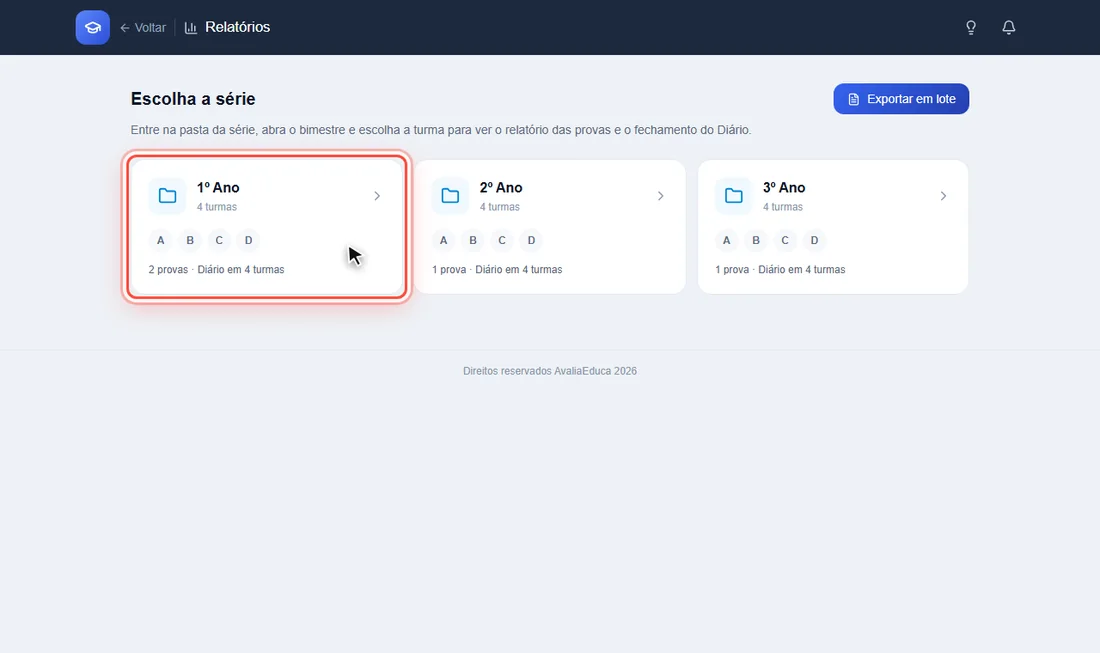Select turma A under 3º Ano
The image size is (1100, 653).
[x=727, y=241]
